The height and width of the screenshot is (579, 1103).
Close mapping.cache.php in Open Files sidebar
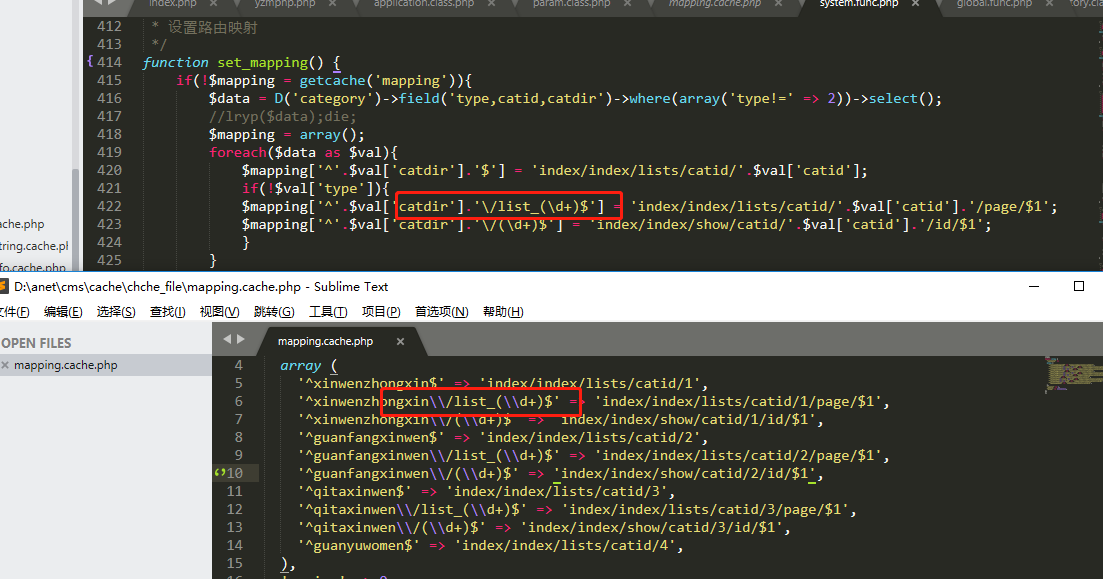(x=5, y=366)
